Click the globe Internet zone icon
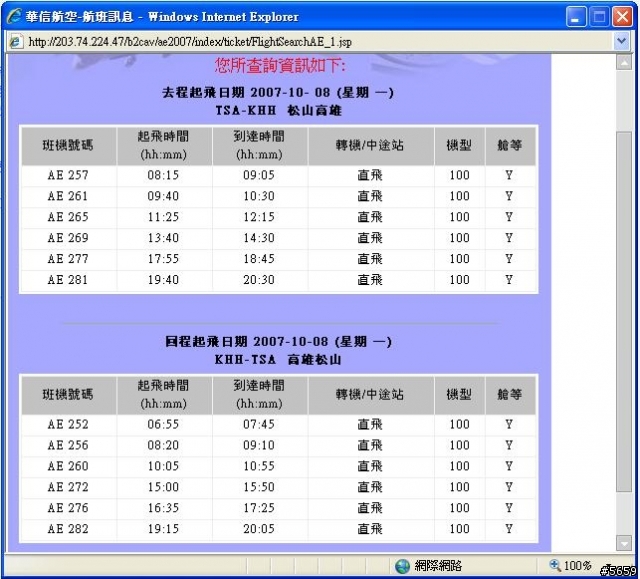 point(402,566)
